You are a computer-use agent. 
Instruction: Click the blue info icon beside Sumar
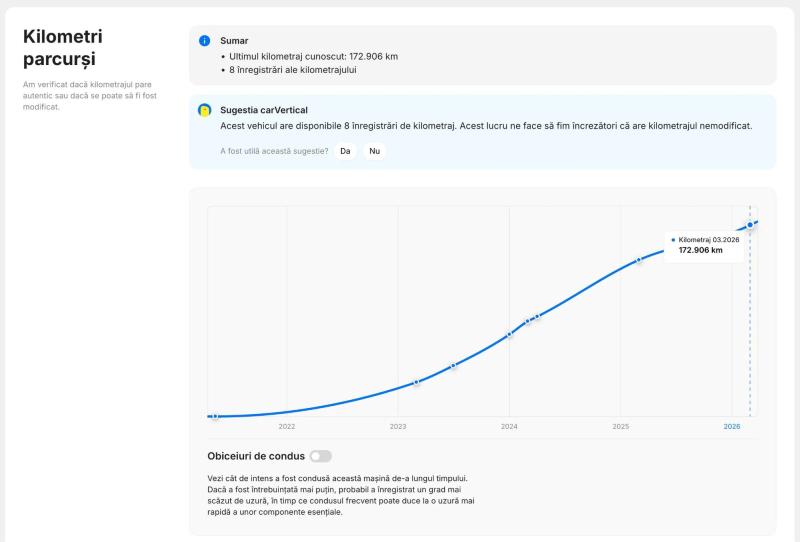click(x=205, y=41)
